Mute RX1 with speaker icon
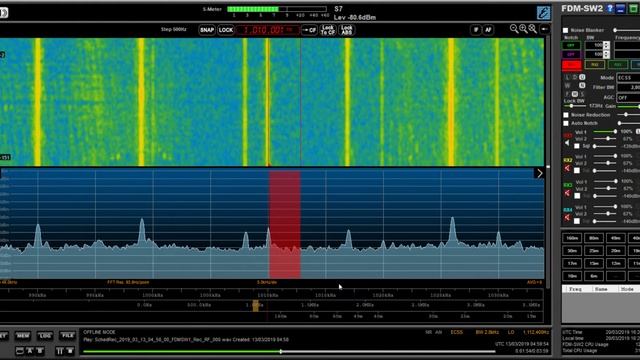The height and width of the screenshot is (360, 640). pos(567,143)
